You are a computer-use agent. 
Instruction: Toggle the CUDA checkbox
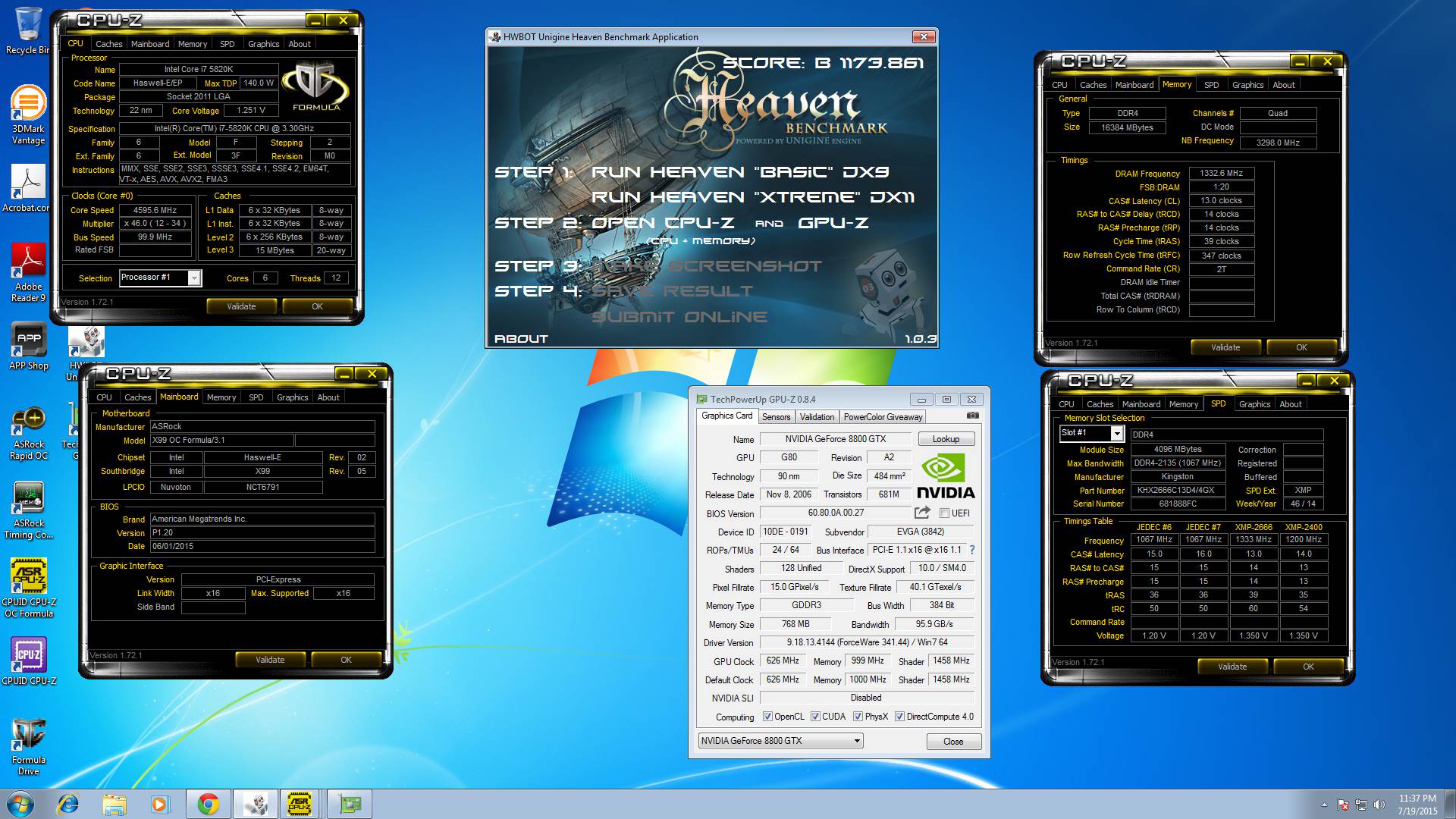[x=815, y=717]
